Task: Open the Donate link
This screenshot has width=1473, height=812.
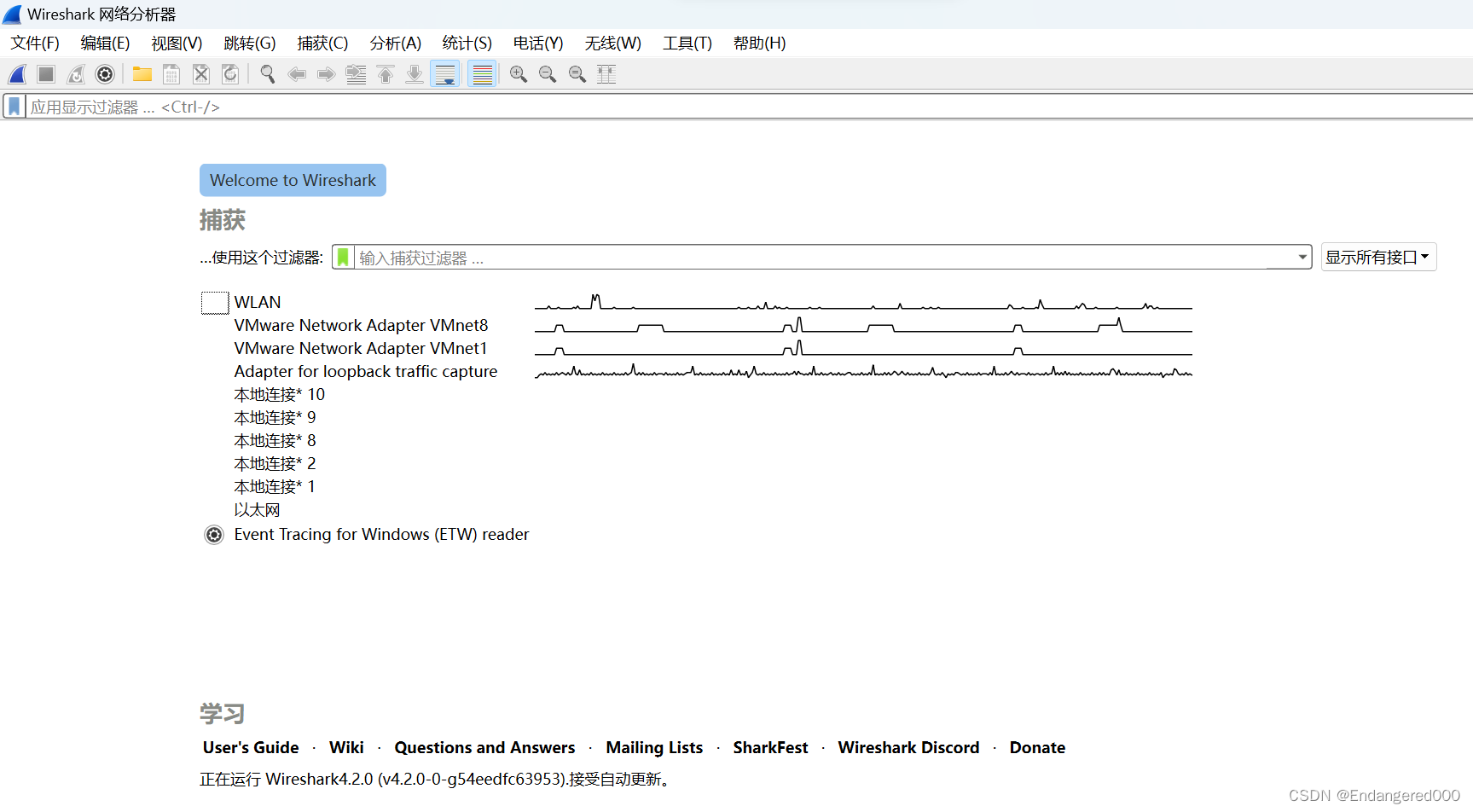Action: click(x=1037, y=748)
